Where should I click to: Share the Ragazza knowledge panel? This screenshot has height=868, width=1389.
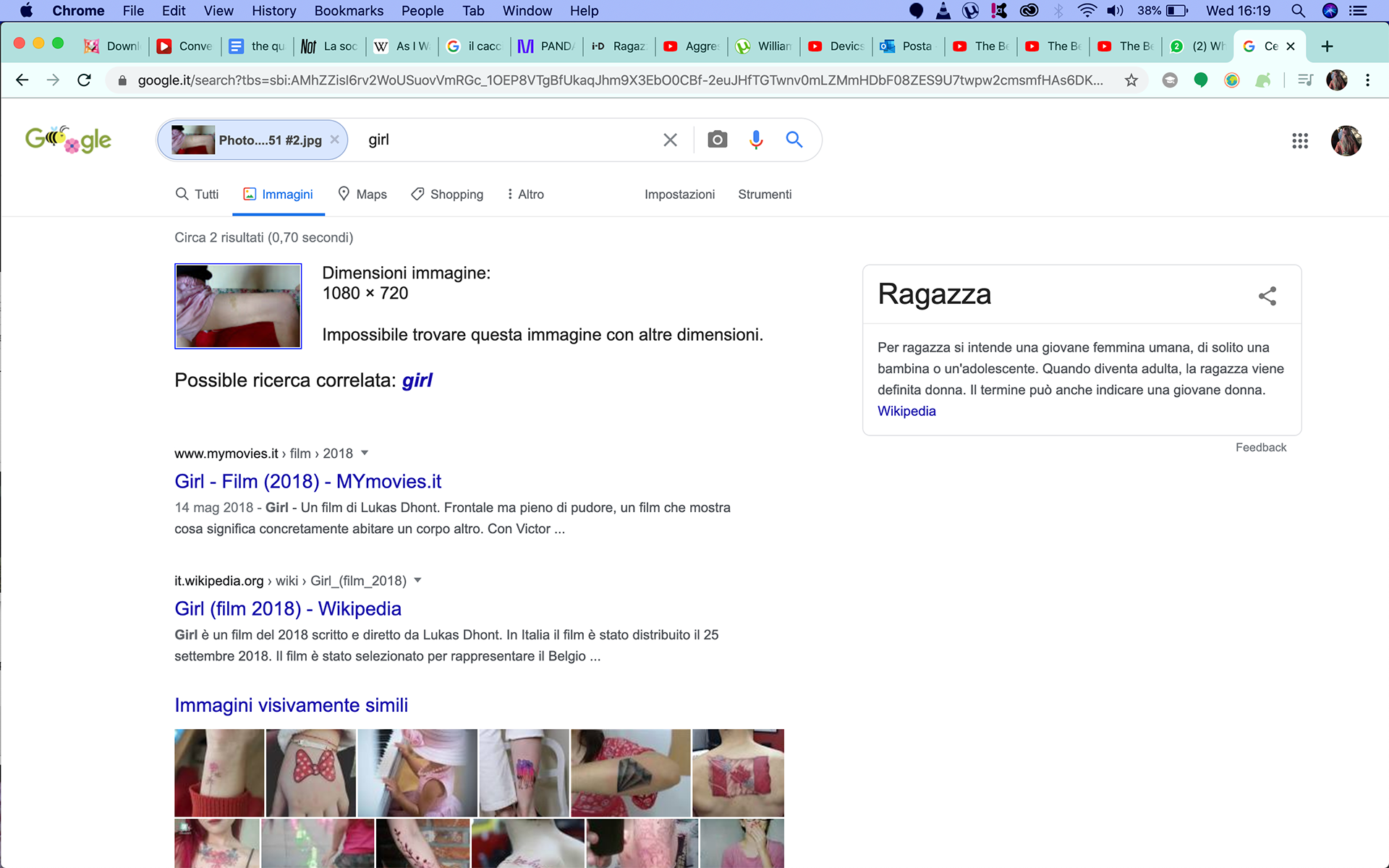[1267, 296]
